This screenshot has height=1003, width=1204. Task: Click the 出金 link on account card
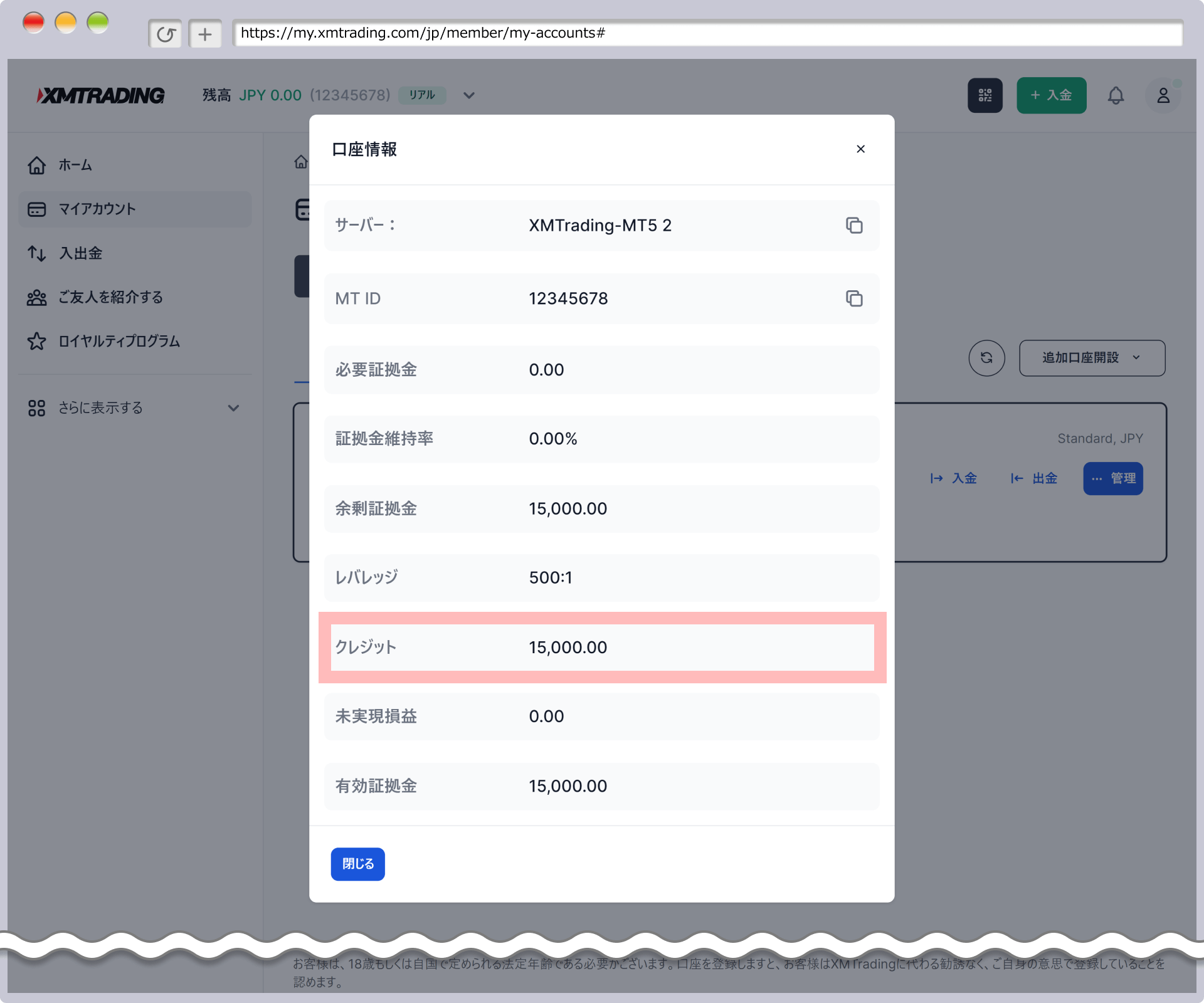coord(1033,478)
